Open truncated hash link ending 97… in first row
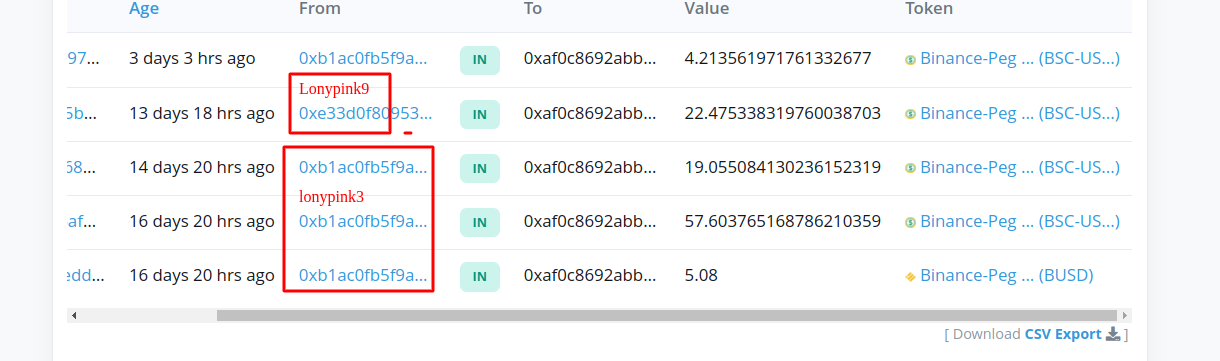 [x=83, y=59]
